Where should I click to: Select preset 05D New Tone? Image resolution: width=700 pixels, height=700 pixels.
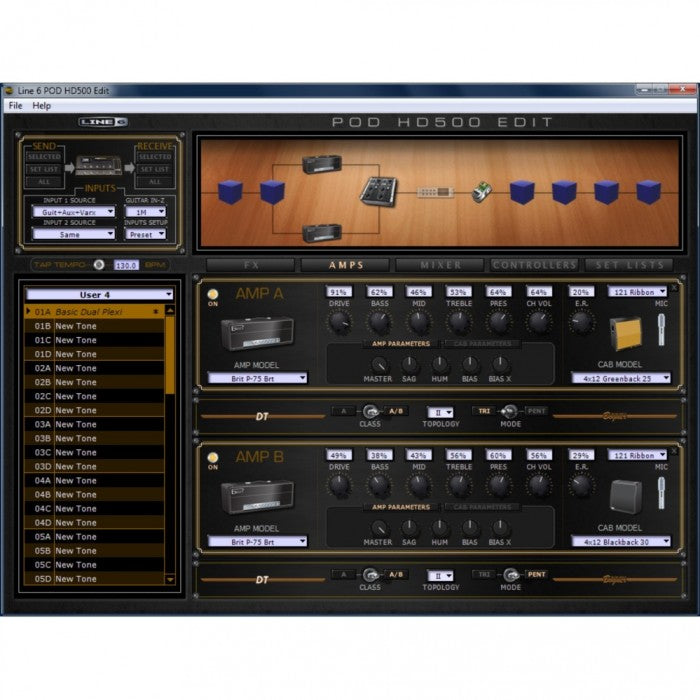pos(95,579)
